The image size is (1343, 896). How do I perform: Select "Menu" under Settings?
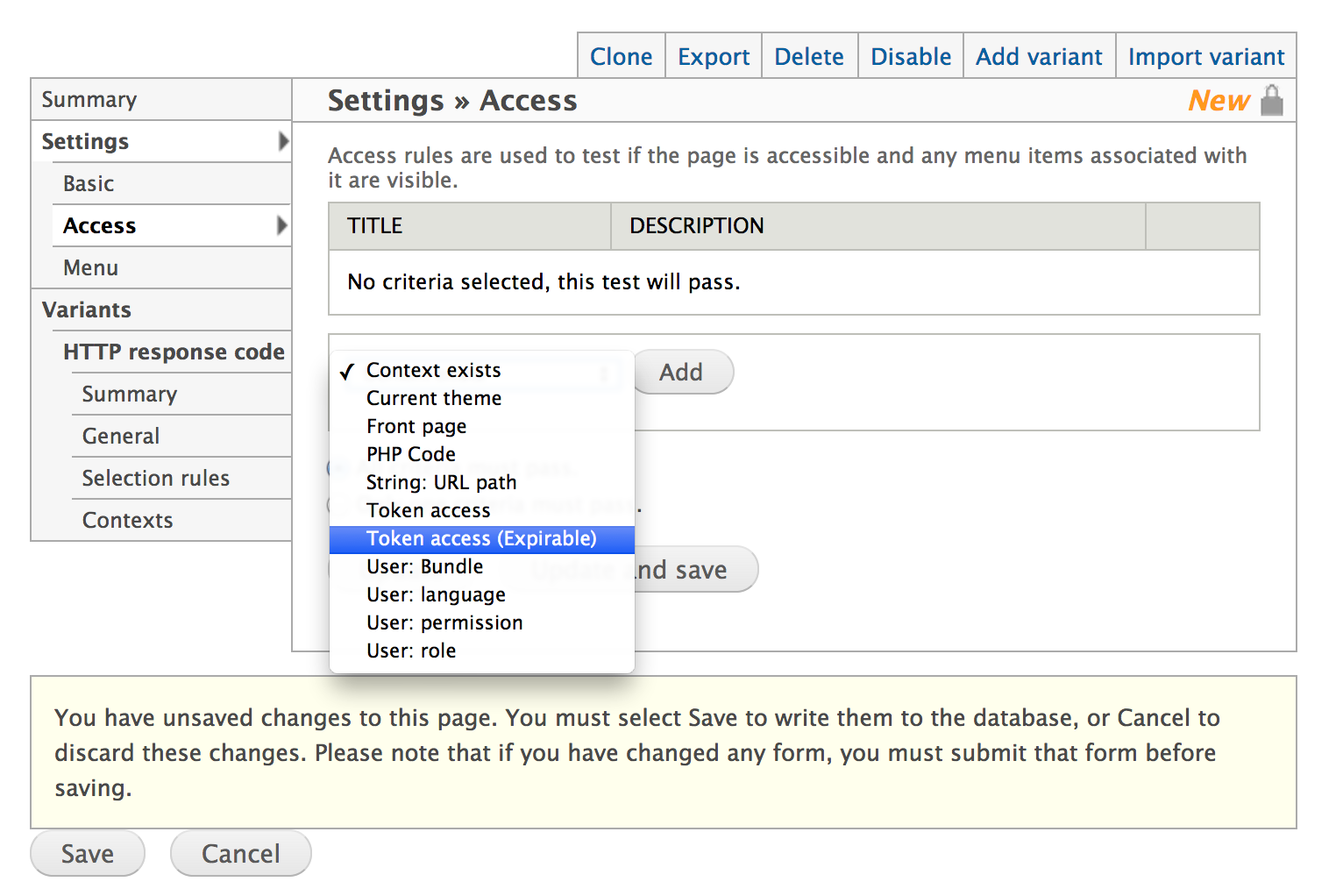(x=90, y=267)
